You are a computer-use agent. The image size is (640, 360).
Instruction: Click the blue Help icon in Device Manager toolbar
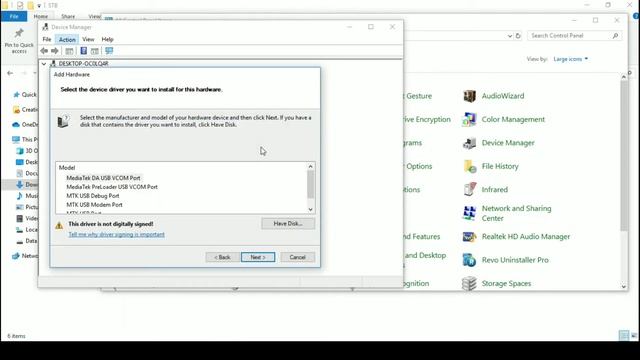point(83,51)
